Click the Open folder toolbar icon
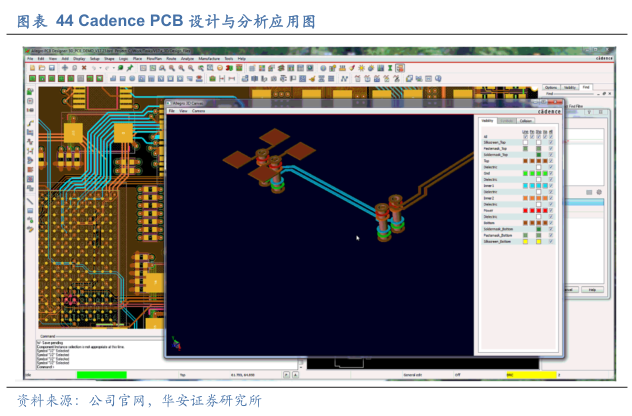632x416 pixels. (39, 68)
